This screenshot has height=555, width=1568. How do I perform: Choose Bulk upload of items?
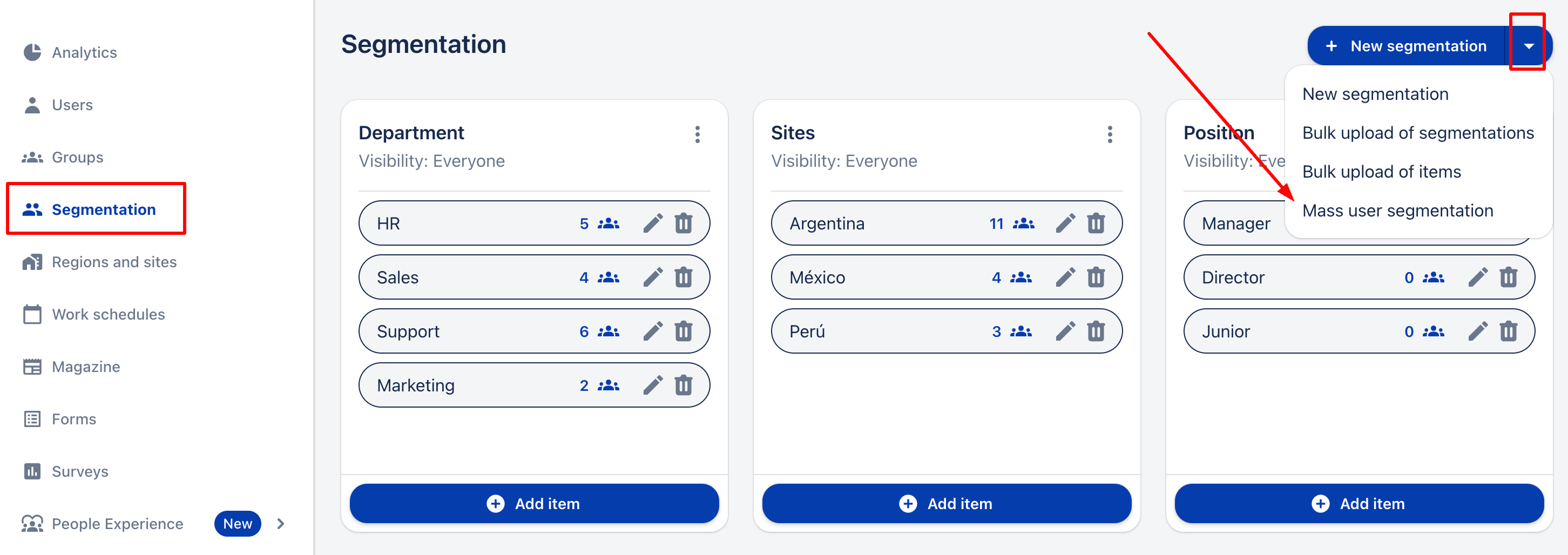coord(1381,172)
